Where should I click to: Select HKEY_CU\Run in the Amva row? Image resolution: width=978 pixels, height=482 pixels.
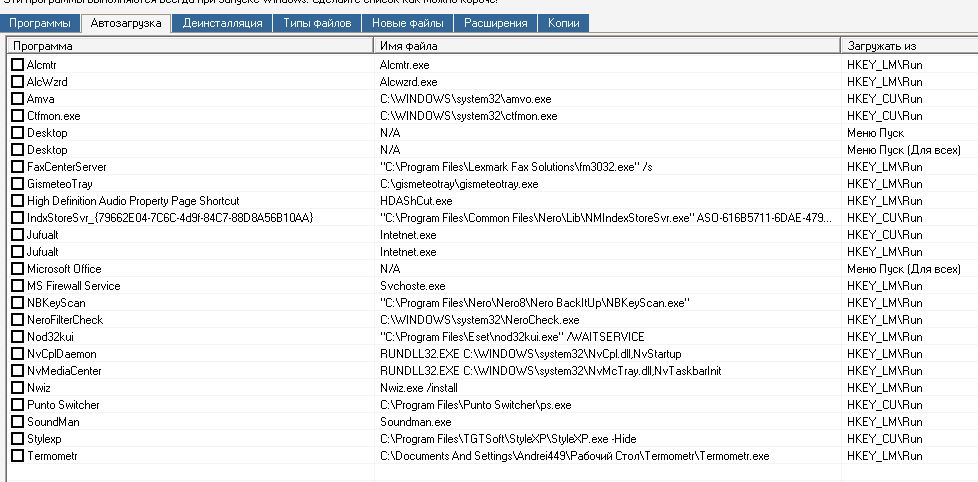click(884, 99)
